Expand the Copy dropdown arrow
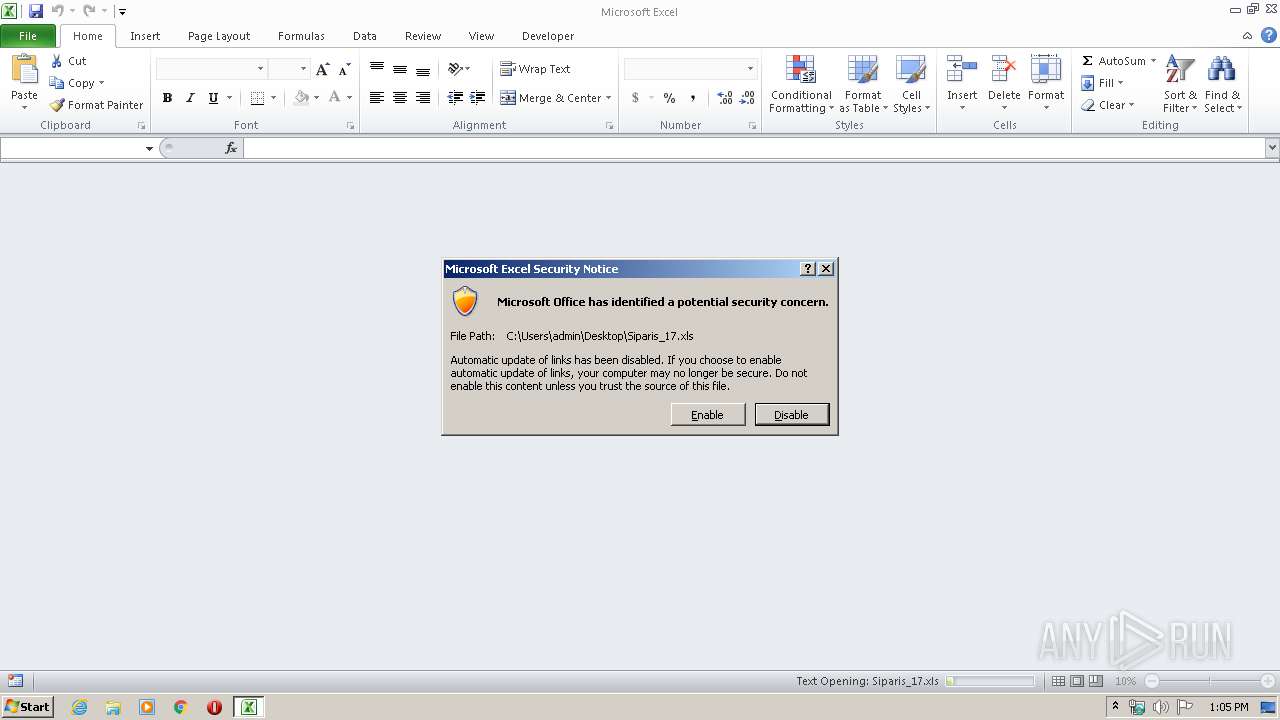 101,83
